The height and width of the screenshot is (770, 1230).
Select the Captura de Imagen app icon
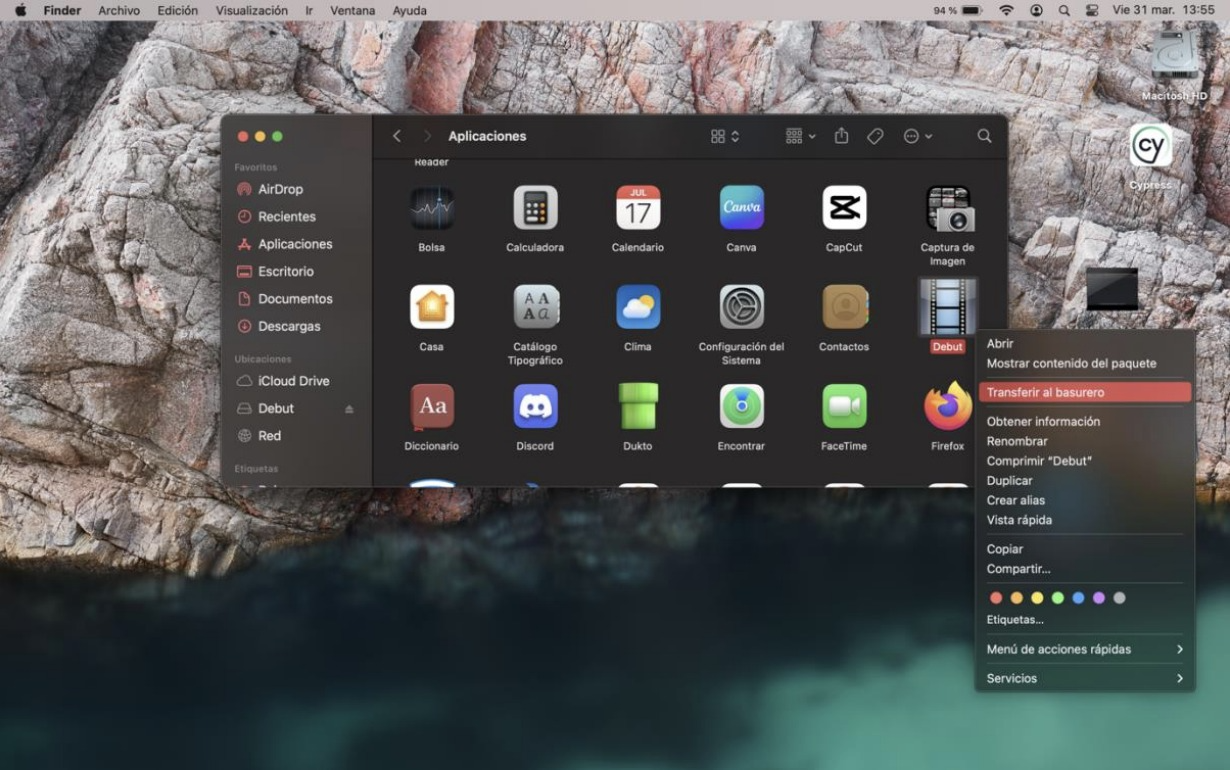[948, 208]
